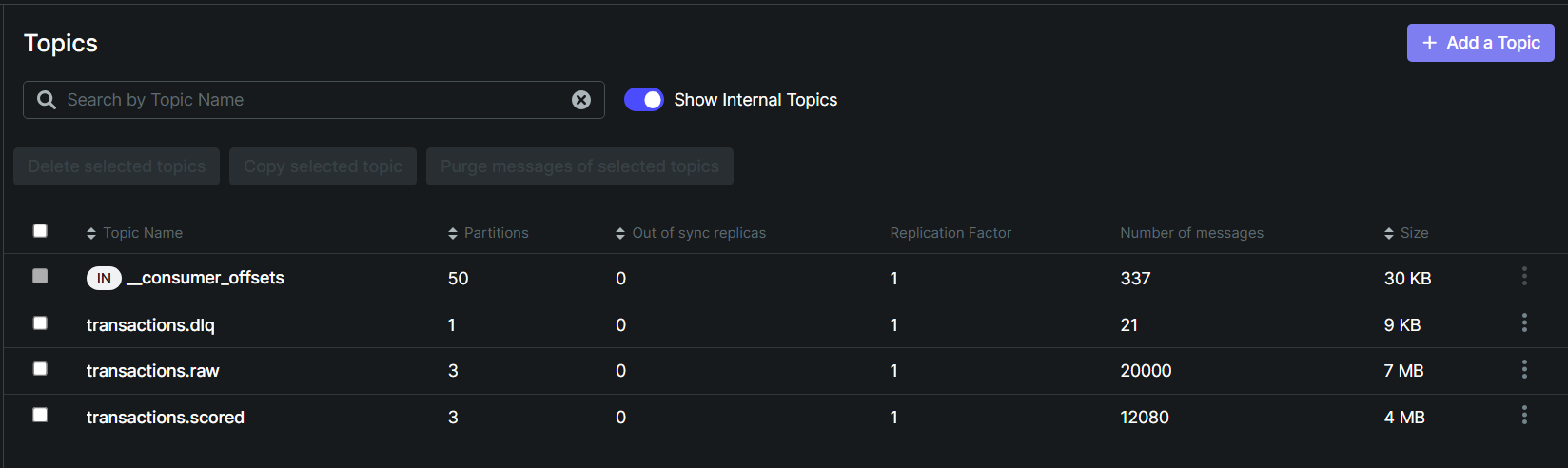Clear the topic search field

(581, 100)
